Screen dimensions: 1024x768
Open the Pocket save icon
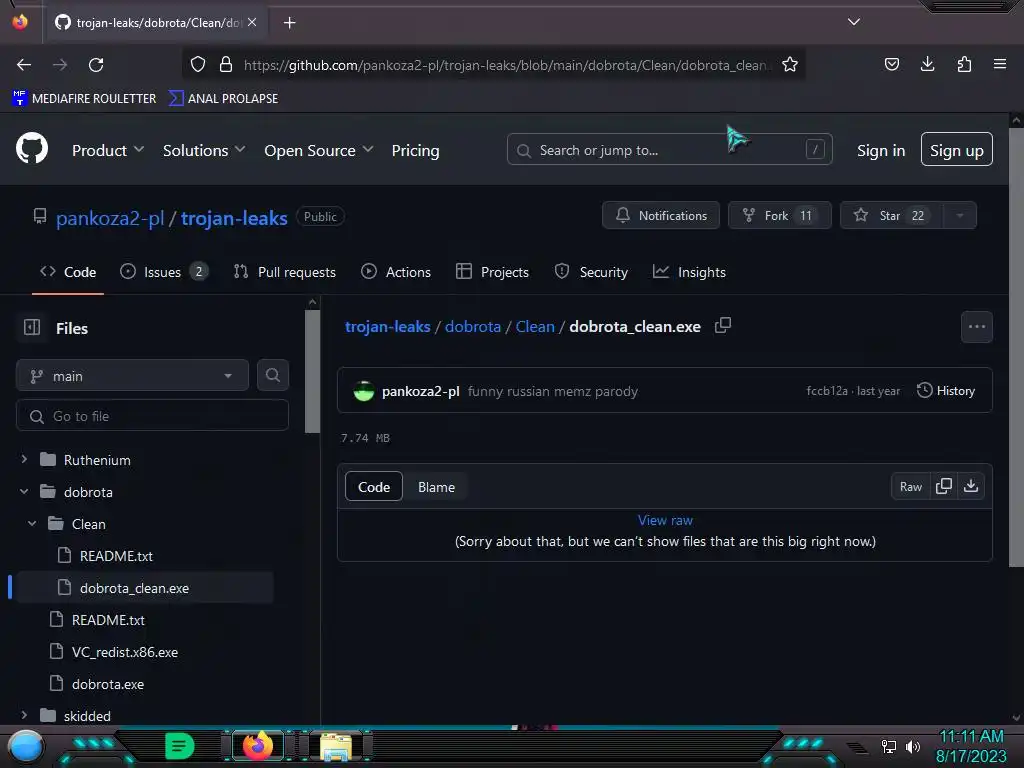891,64
